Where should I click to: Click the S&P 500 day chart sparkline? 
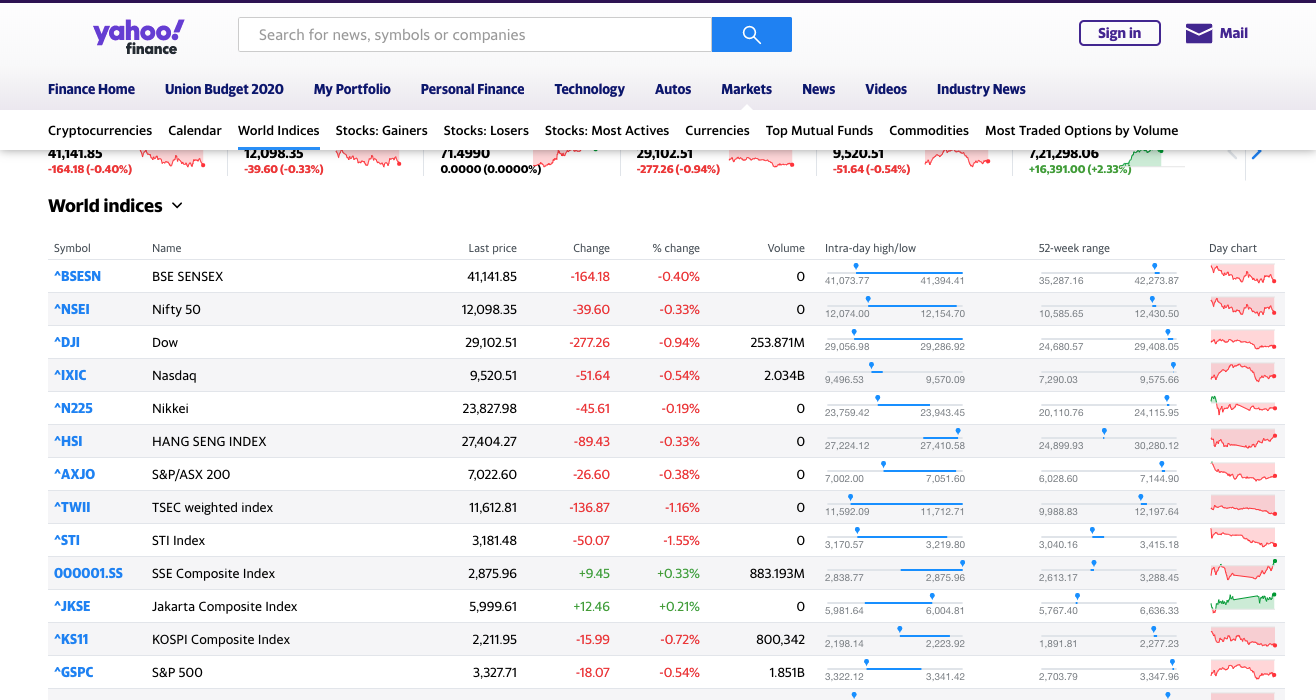1243,670
